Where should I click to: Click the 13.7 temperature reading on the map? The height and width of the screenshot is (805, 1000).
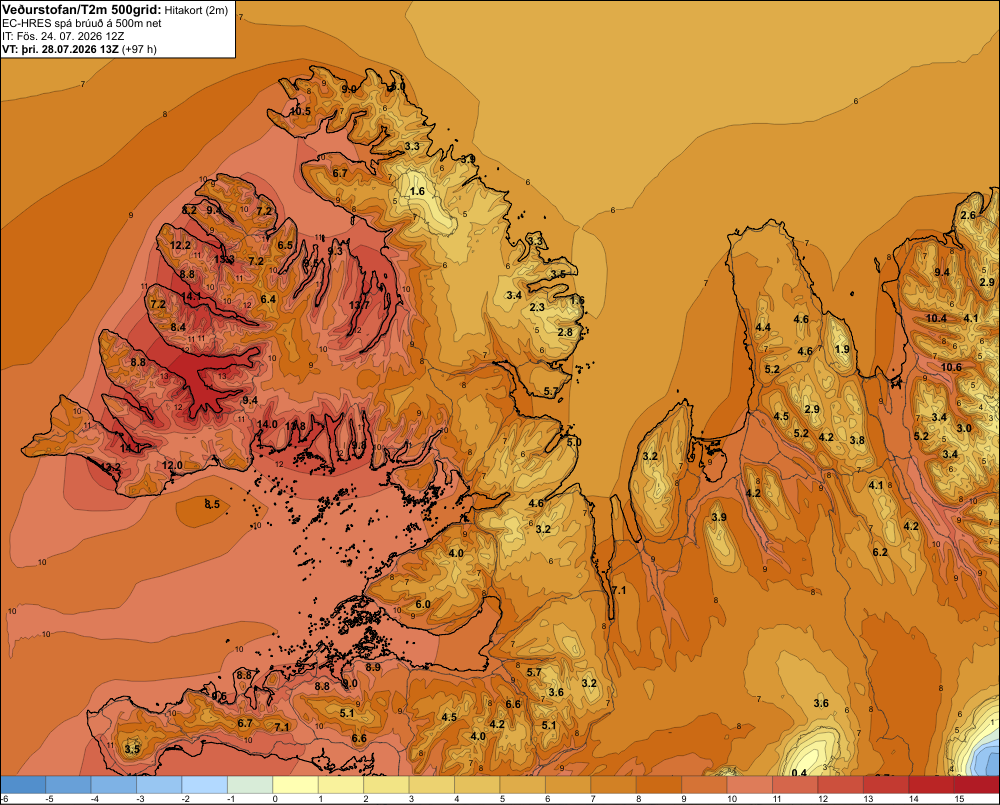pos(359,306)
